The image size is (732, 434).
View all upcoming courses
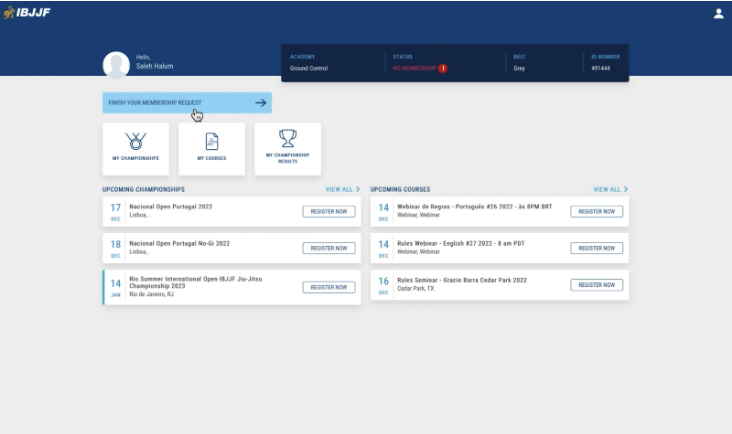click(x=610, y=189)
